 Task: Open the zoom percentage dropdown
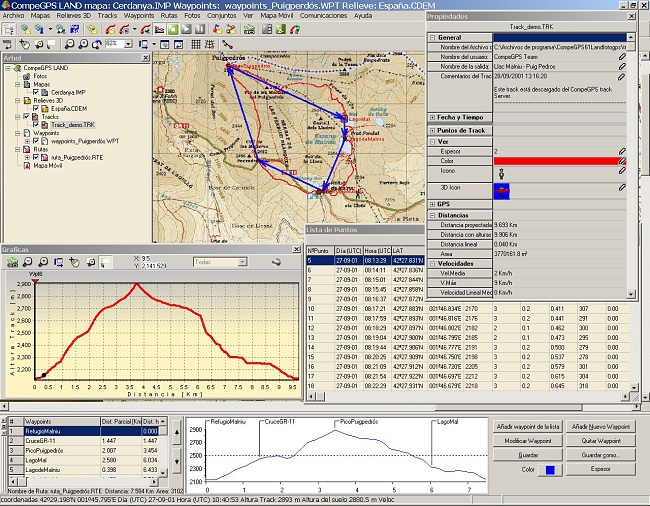129,44
